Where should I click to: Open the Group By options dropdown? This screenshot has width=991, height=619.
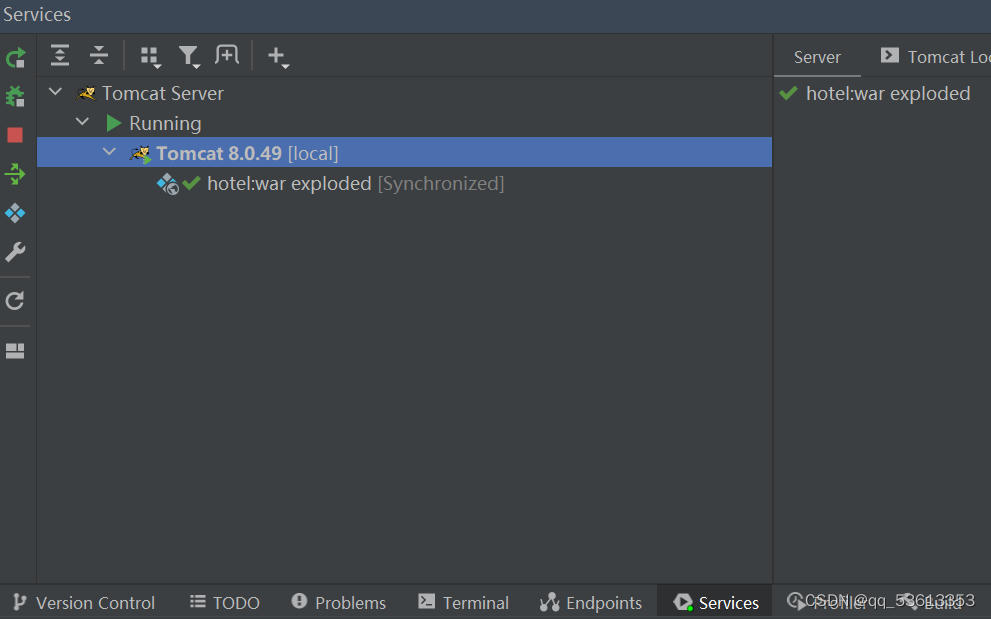tap(150, 57)
